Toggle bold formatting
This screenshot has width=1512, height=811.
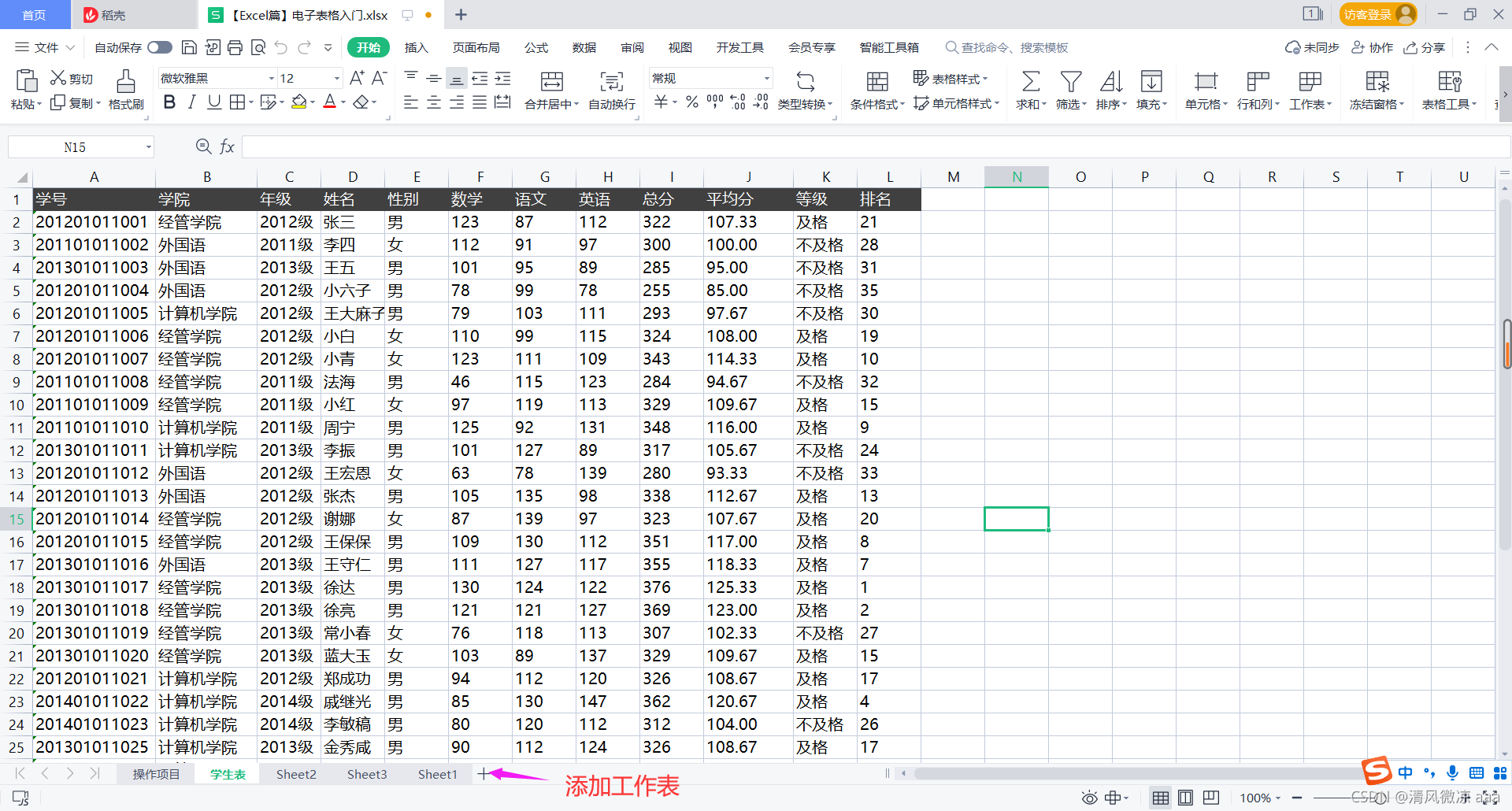click(x=169, y=102)
